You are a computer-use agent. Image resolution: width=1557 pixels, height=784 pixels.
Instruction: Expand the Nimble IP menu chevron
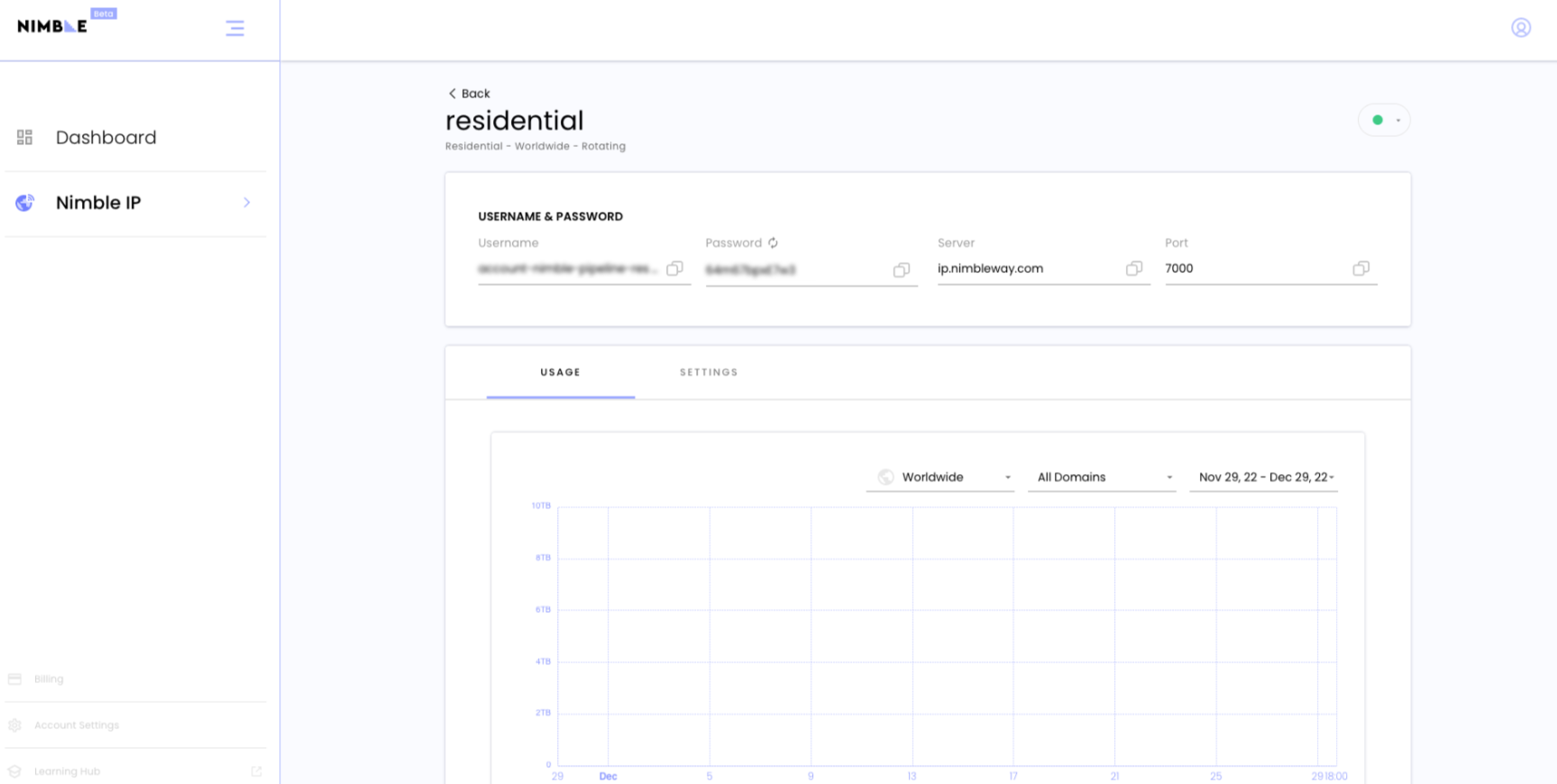247,203
